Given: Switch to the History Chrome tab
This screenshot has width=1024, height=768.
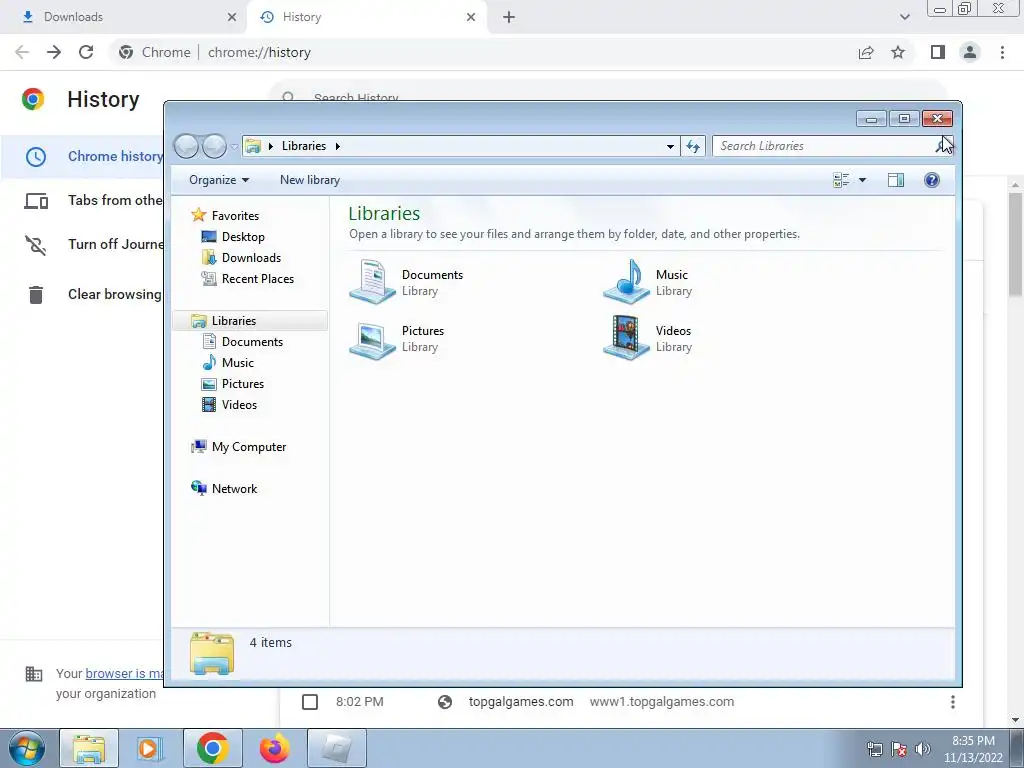Looking at the screenshot, I should pyautogui.click(x=366, y=17).
